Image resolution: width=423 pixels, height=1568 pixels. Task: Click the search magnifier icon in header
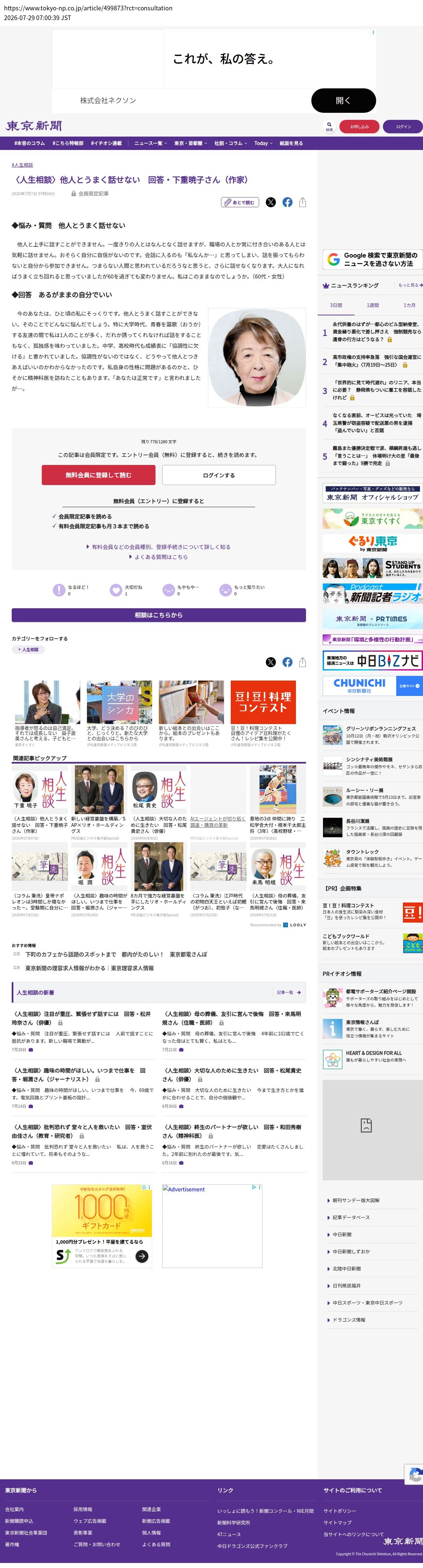pyautogui.click(x=329, y=126)
